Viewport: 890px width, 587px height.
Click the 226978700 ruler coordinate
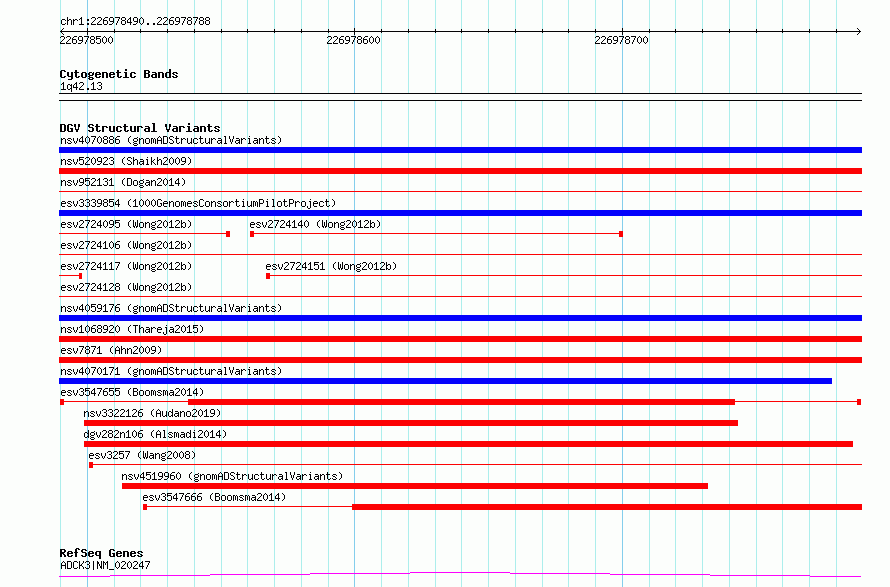[621, 40]
